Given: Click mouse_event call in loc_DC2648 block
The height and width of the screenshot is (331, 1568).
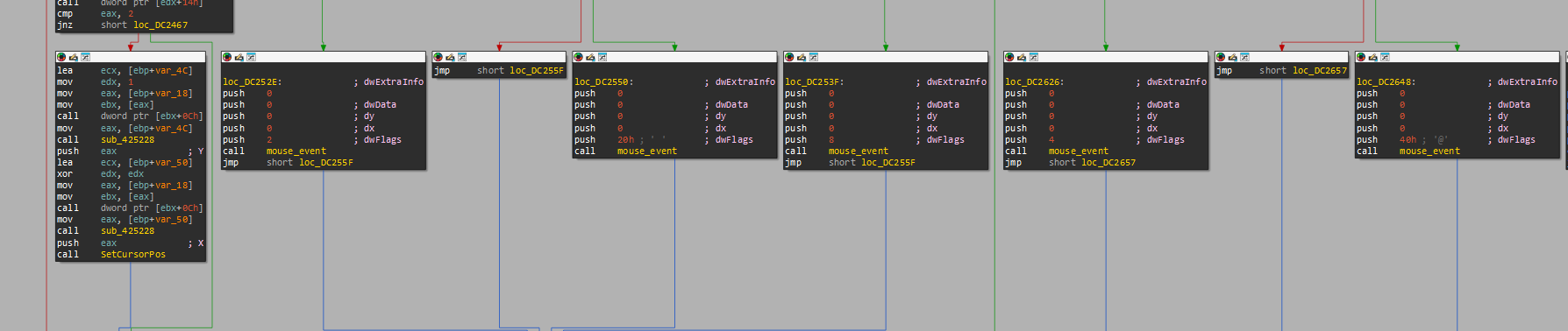Looking at the screenshot, I should 1429,151.
